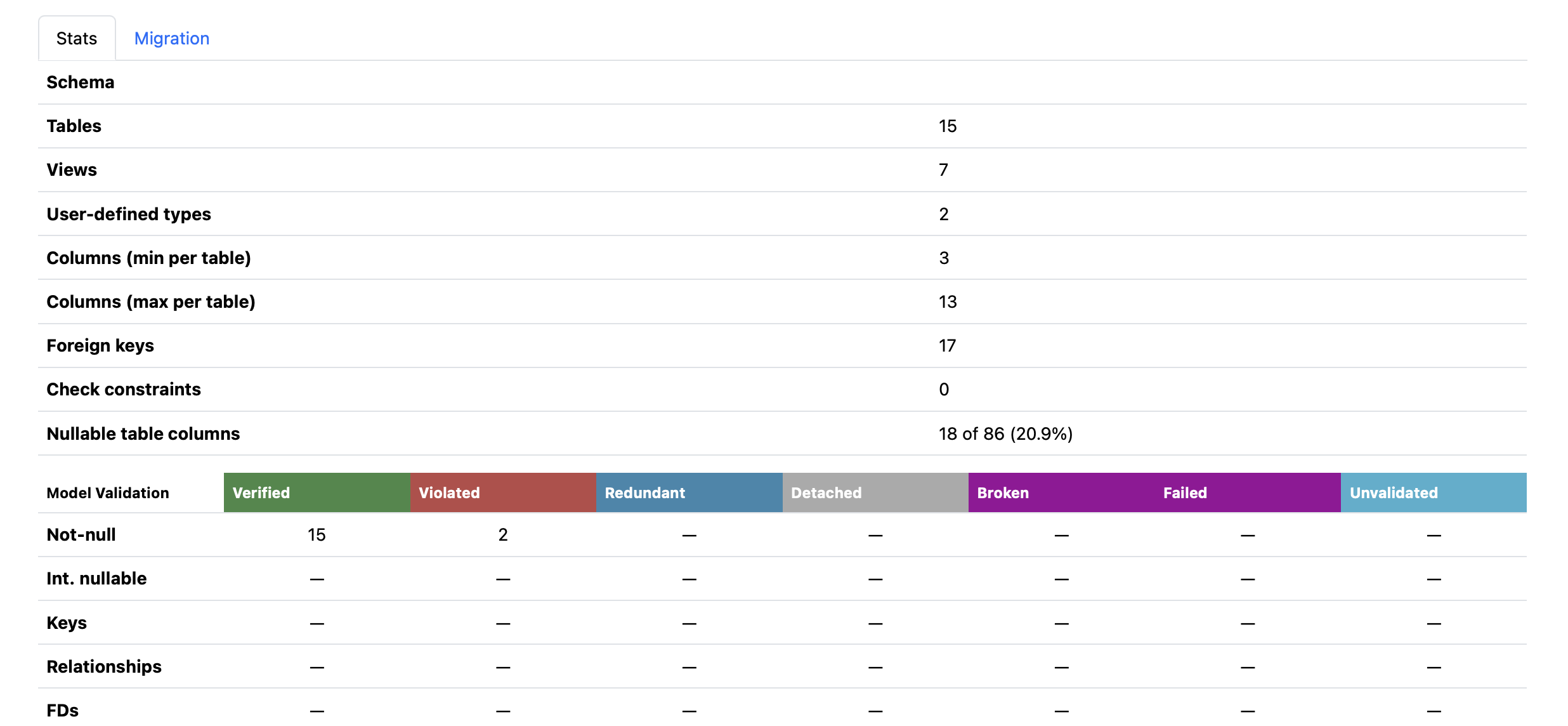Image resolution: width=1568 pixels, height=726 pixels.
Task: Click the Relationships row label
Action: (103, 666)
